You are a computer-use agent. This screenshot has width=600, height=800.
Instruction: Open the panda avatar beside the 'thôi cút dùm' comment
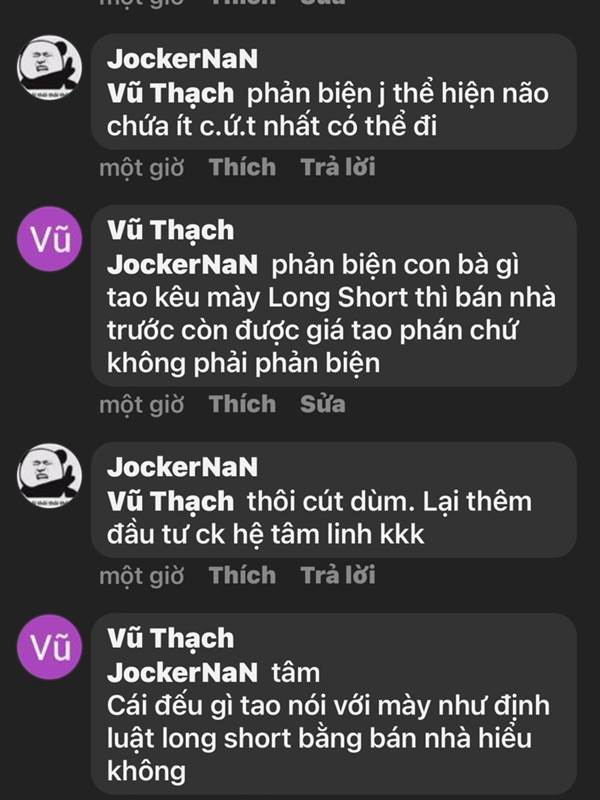[x=49, y=476]
